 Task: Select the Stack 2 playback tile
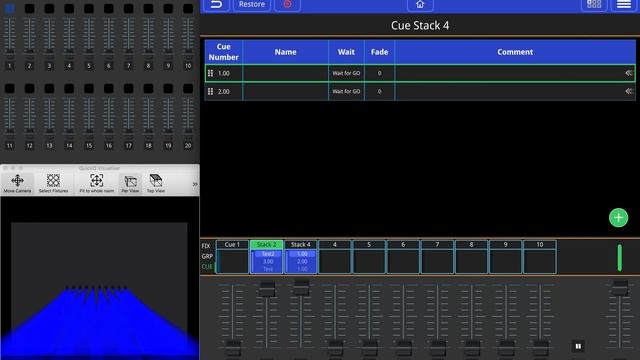[x=266, y=257]
